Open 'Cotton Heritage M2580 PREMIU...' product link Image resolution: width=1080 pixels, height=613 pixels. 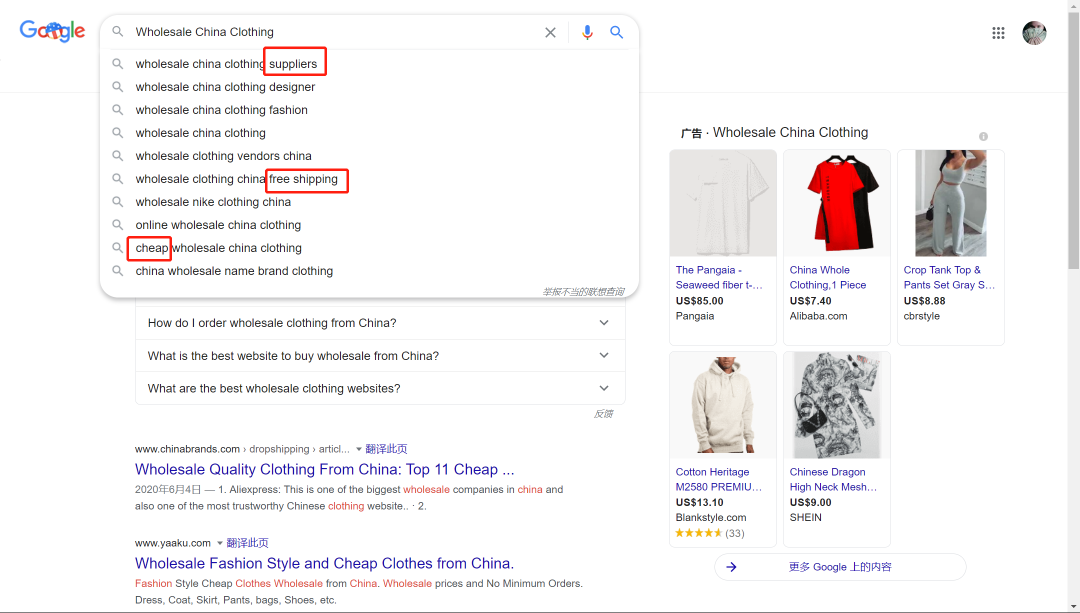718,479
